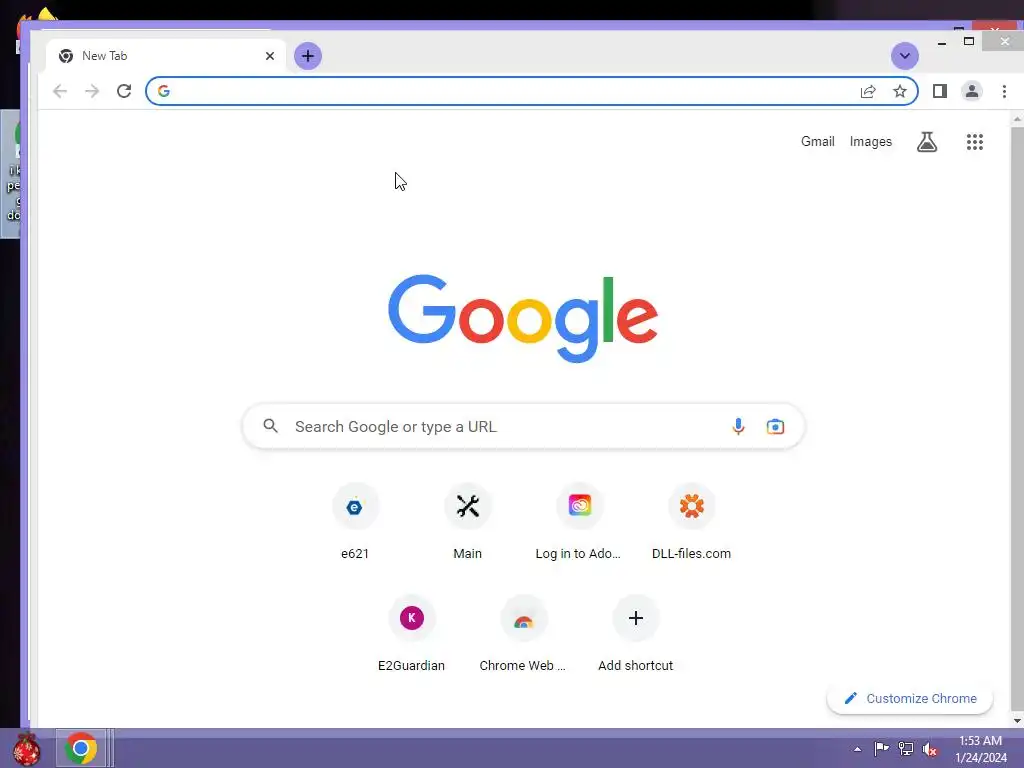The width and height of the screenshot is (1024, 768).
Task: Open the Chrome Web Store shortcut
Action: (523, 634)
